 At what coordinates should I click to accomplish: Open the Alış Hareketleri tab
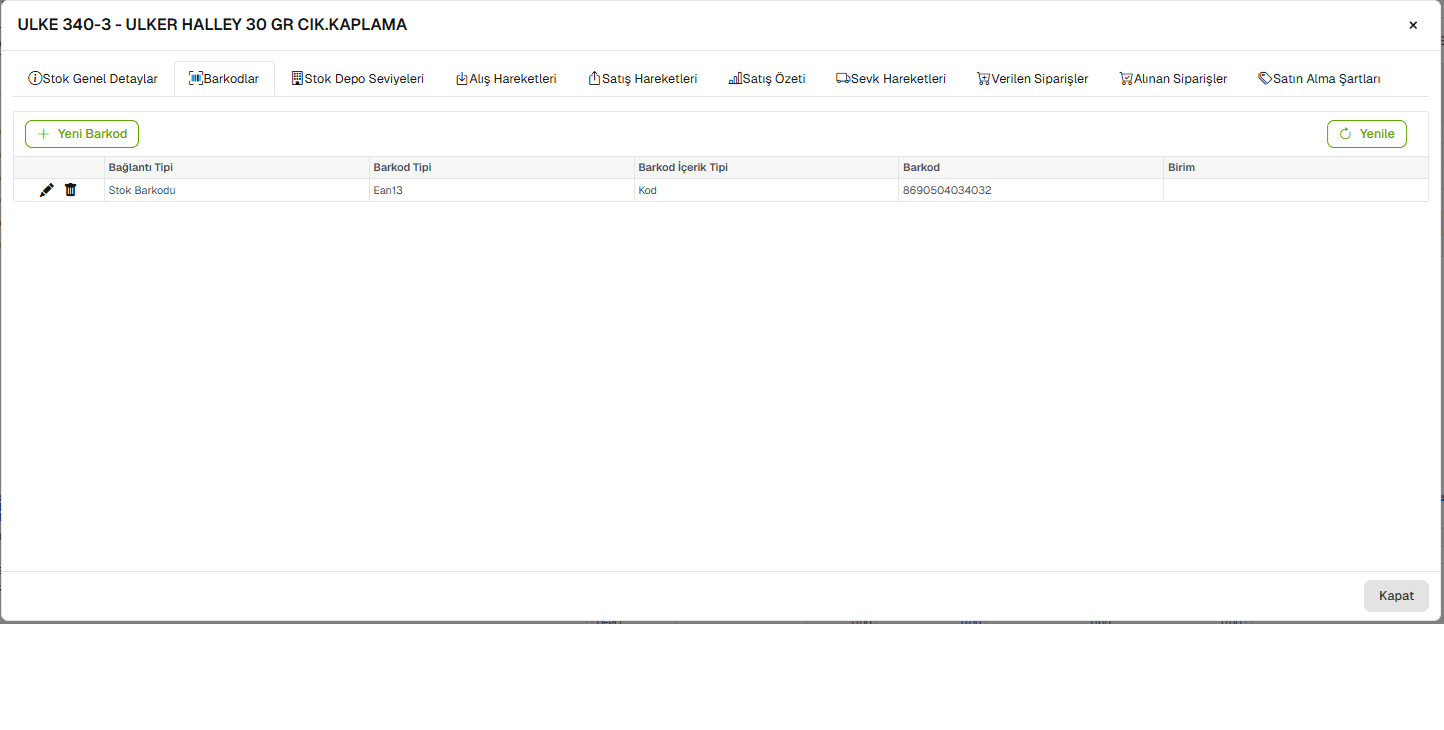[x=506, y=79]
